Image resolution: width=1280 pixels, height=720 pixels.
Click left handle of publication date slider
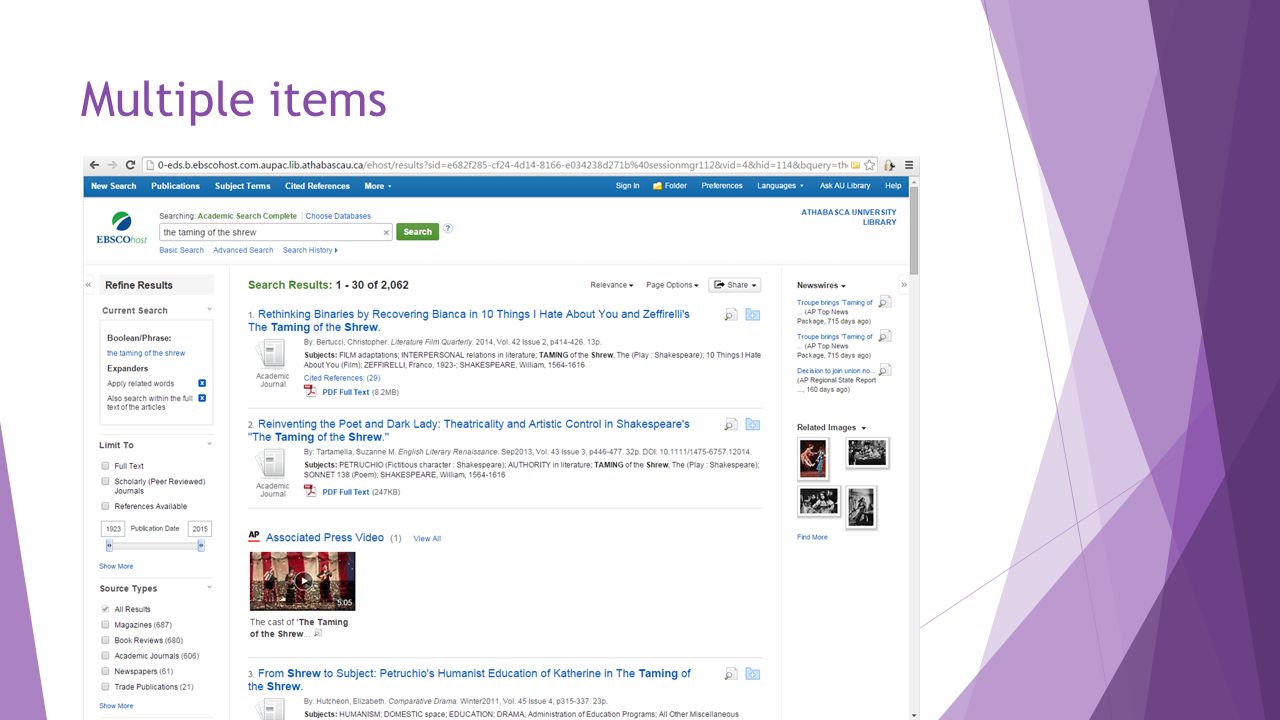point(109,545)
